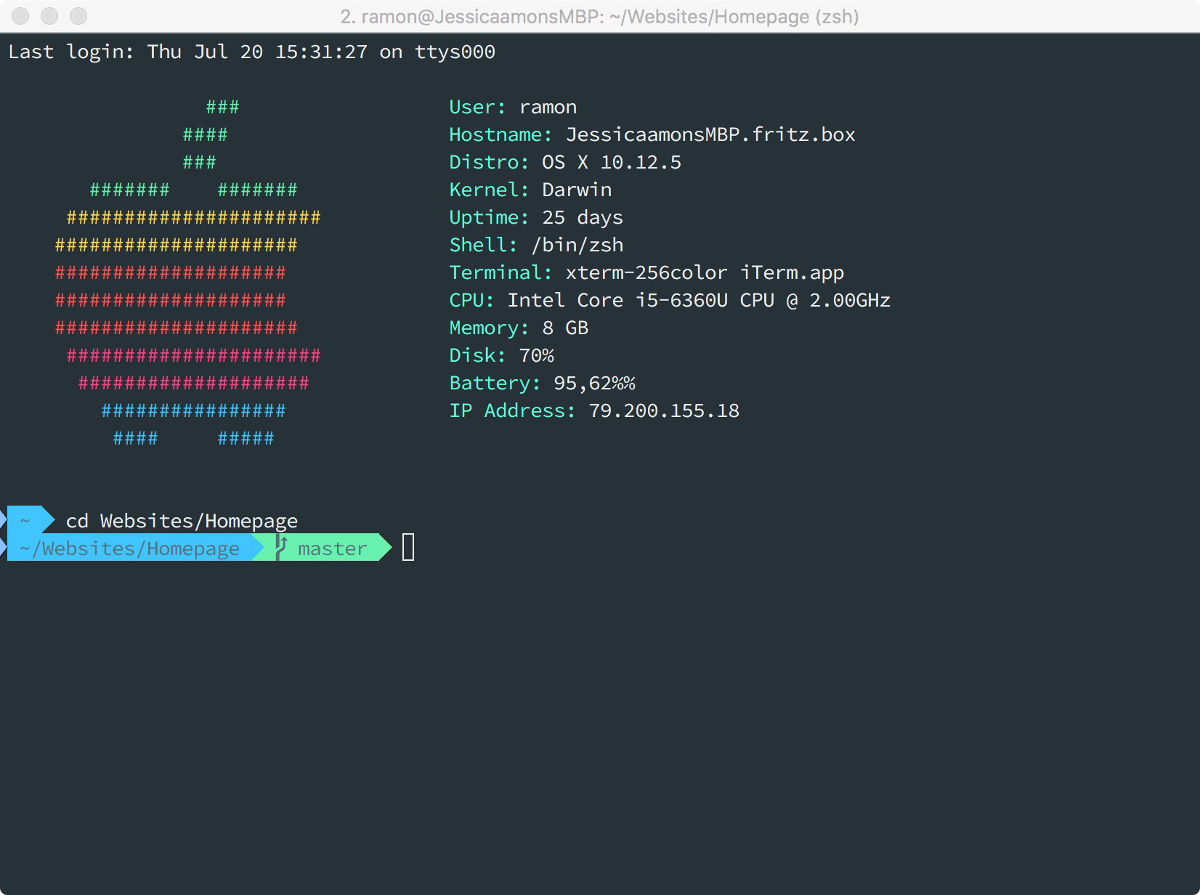Click the '70%' disk value

coord(536,356)
